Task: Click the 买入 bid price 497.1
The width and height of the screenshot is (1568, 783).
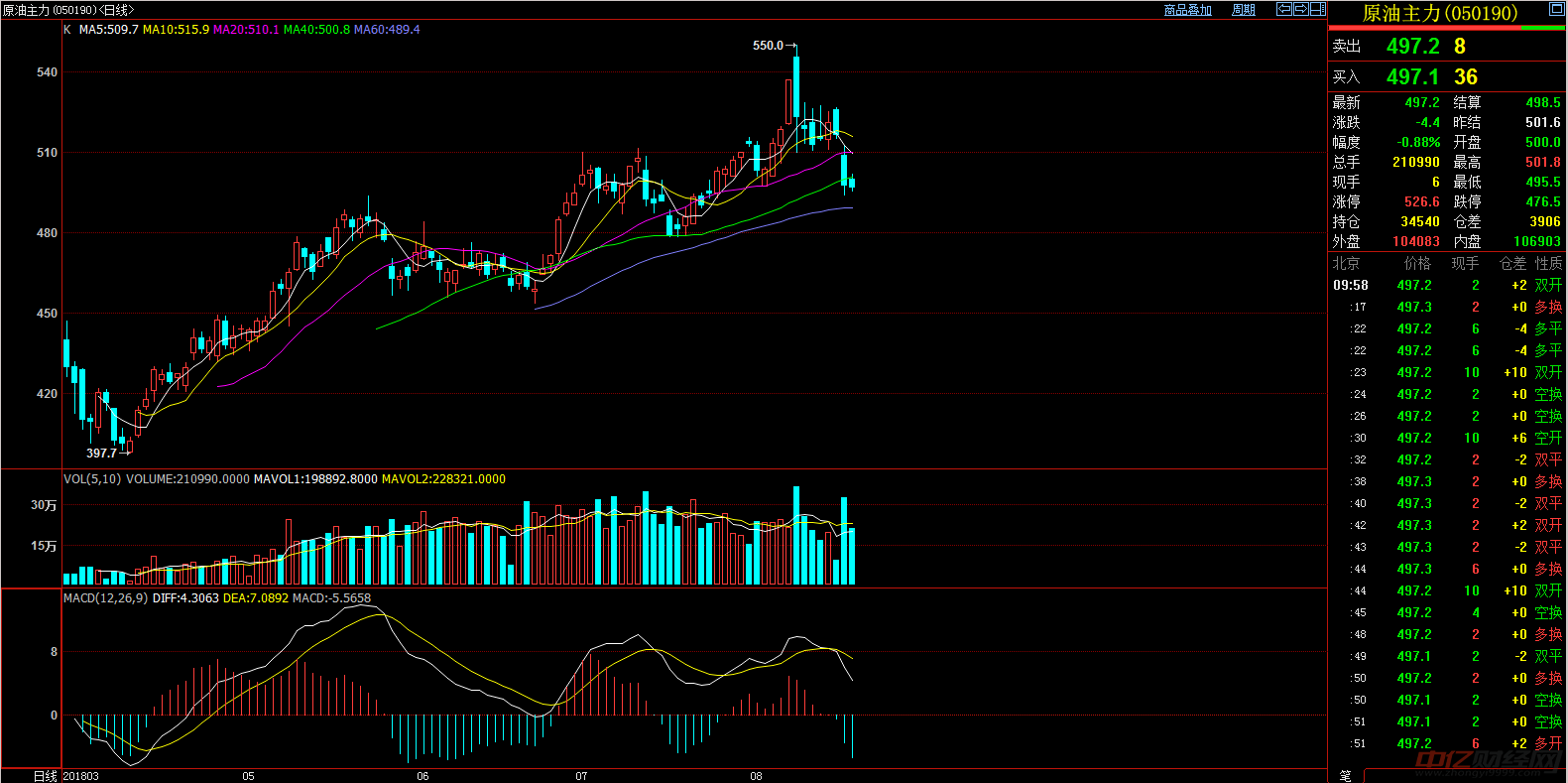Action: pos(1412,77)
